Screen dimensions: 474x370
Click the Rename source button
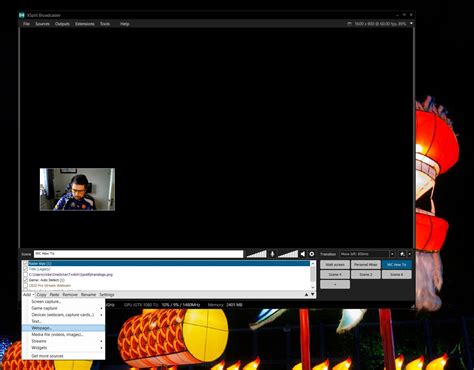coord(88,295)
